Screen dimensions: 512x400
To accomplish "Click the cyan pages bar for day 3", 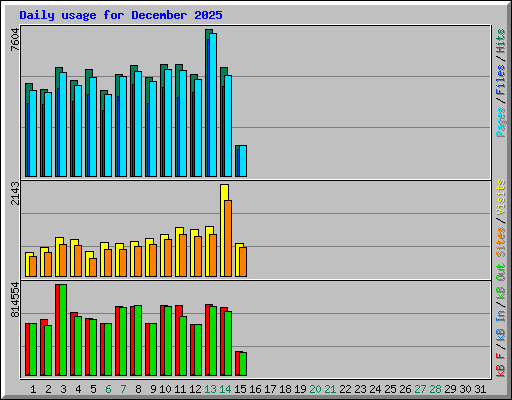I will click(x=63, y=124).
